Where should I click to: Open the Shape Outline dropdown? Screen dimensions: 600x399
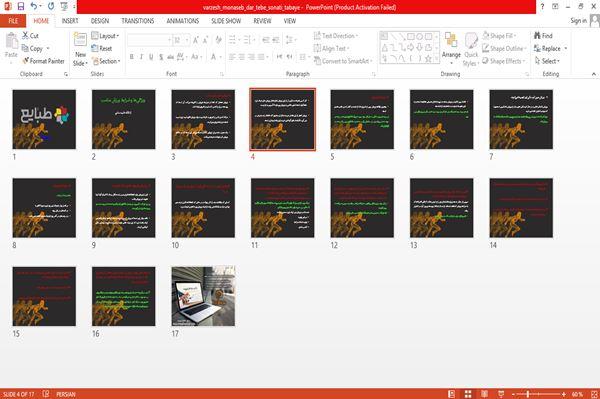click(504, 49)
